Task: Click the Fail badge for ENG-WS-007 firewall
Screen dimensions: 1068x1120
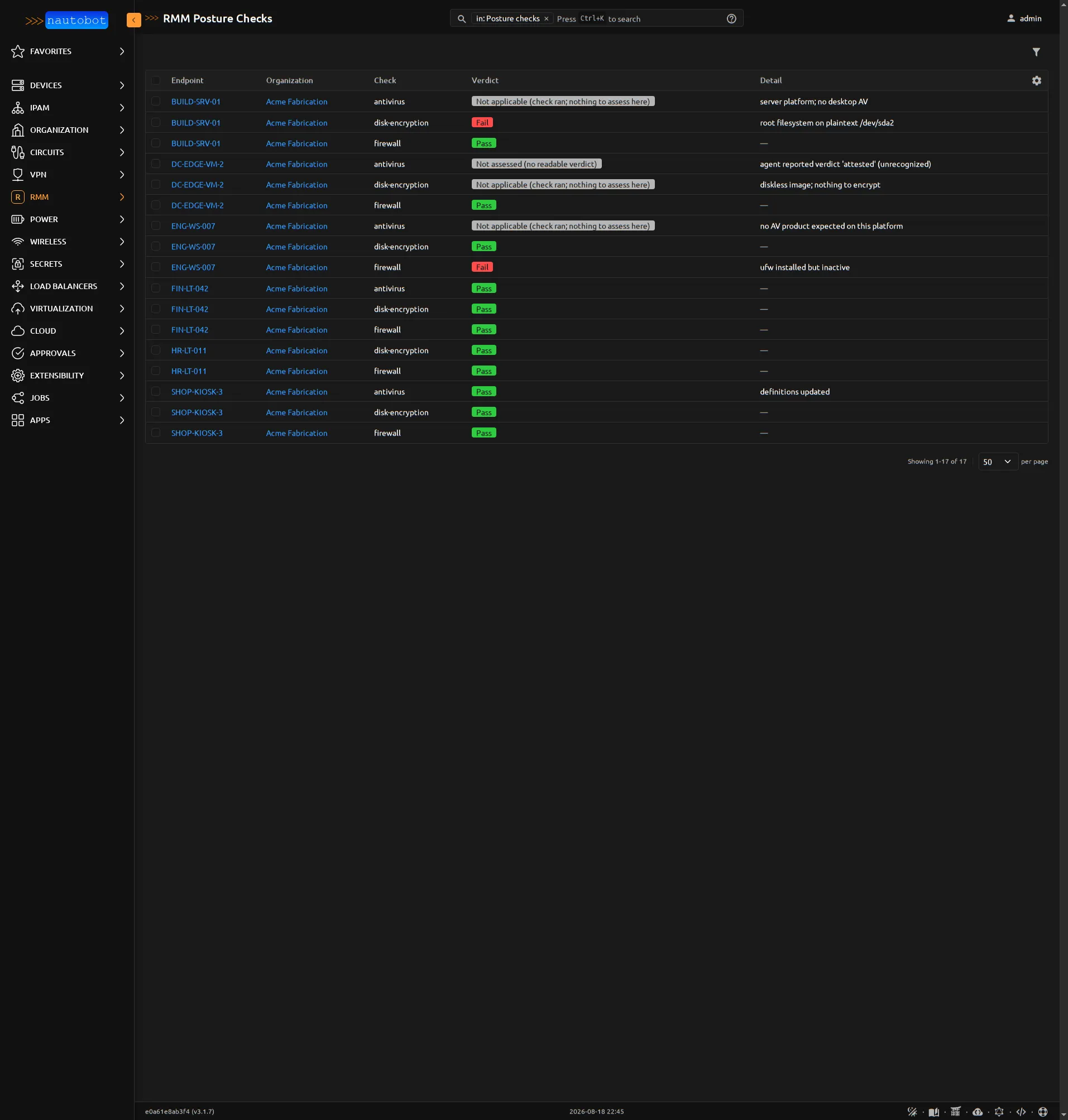Action: 482,267
